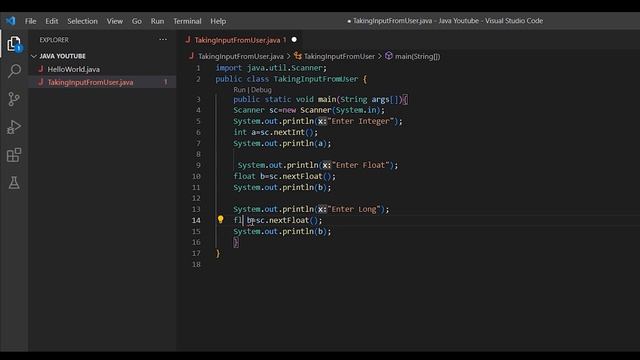Click the class icon in breadcrumb
This screenshot has width=640, height=360.
[298, 56]
